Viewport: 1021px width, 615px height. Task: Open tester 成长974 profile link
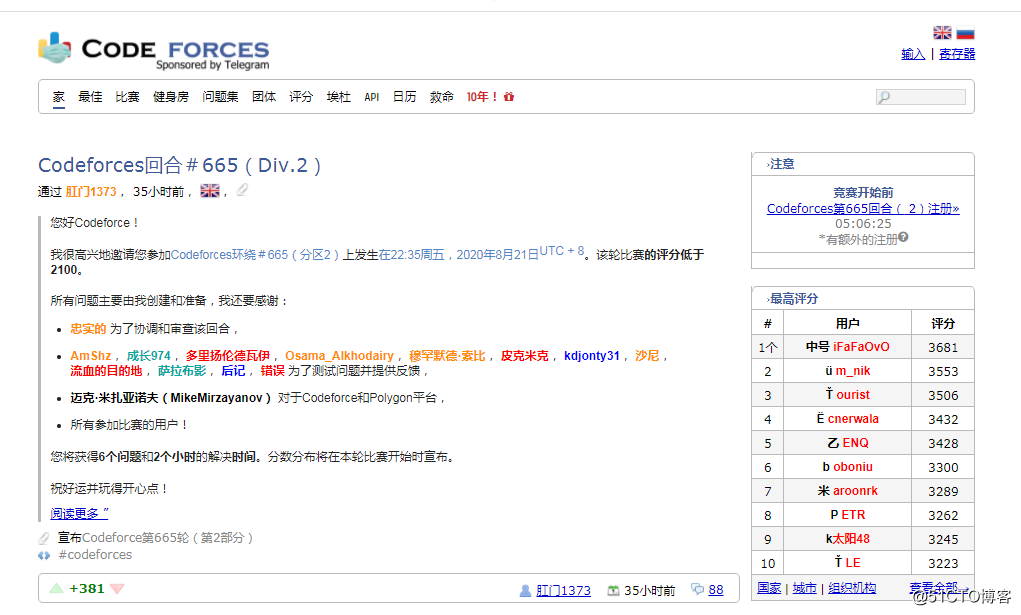coord(148,356)
